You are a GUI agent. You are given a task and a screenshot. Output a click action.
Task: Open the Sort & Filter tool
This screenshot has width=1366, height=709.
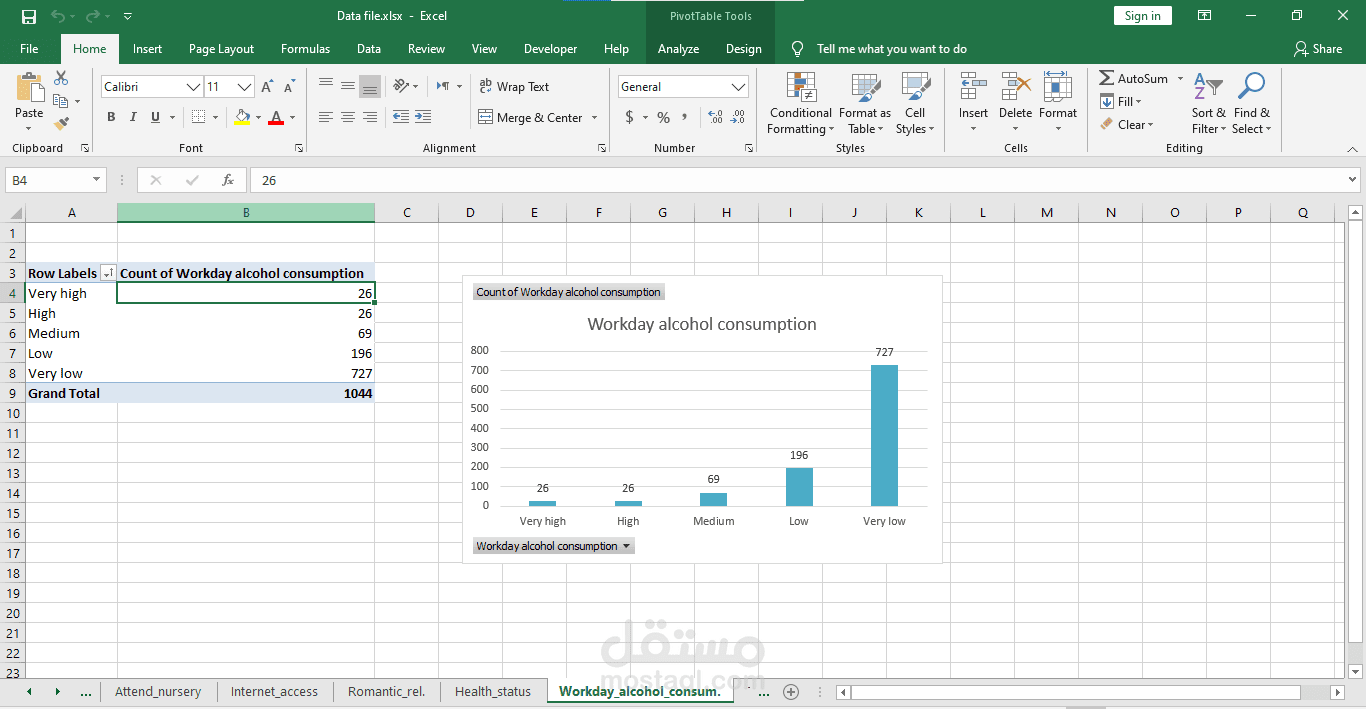pyautogui.click(x=1208, y=103)
